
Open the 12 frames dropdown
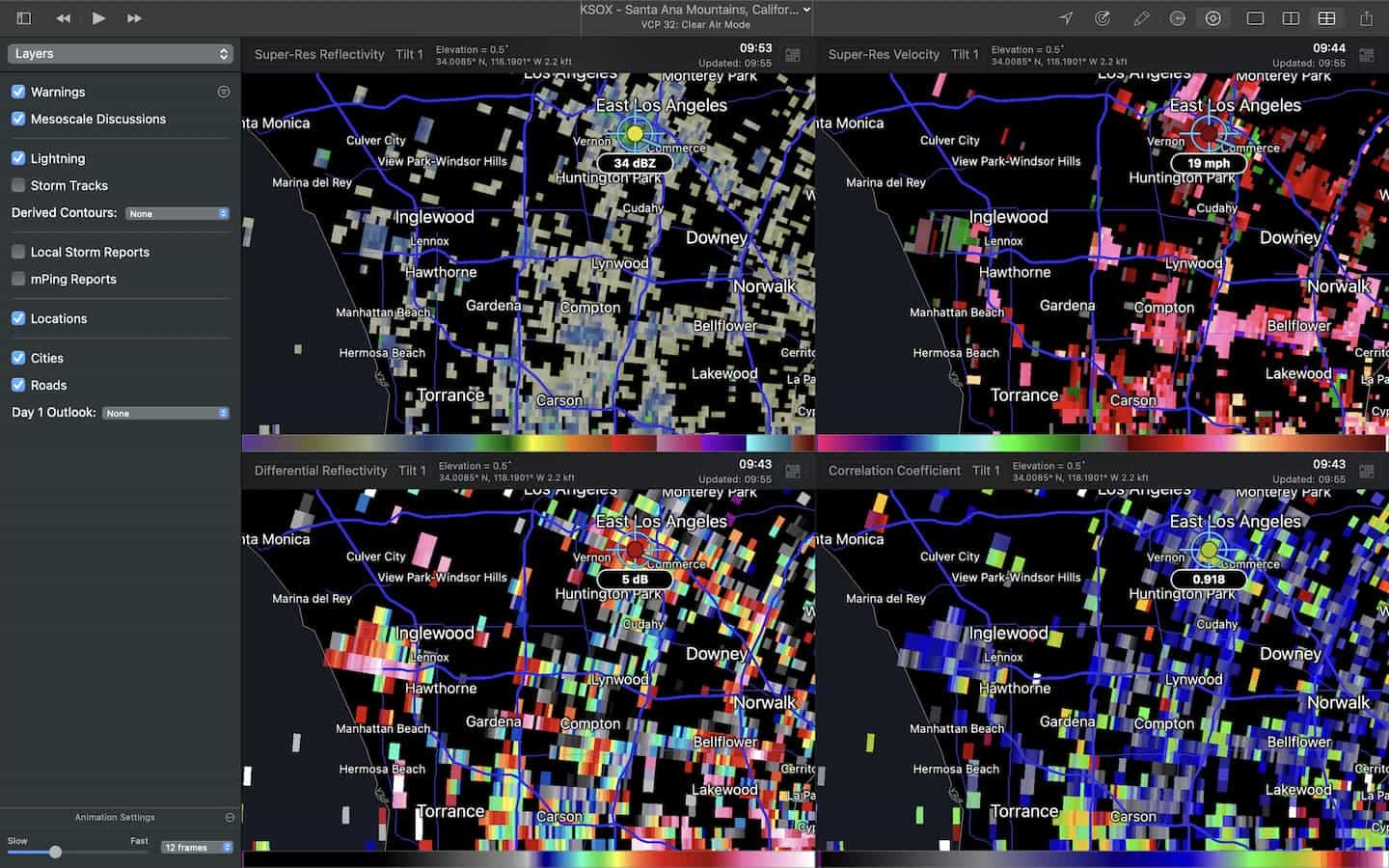[x=197, y=848]
